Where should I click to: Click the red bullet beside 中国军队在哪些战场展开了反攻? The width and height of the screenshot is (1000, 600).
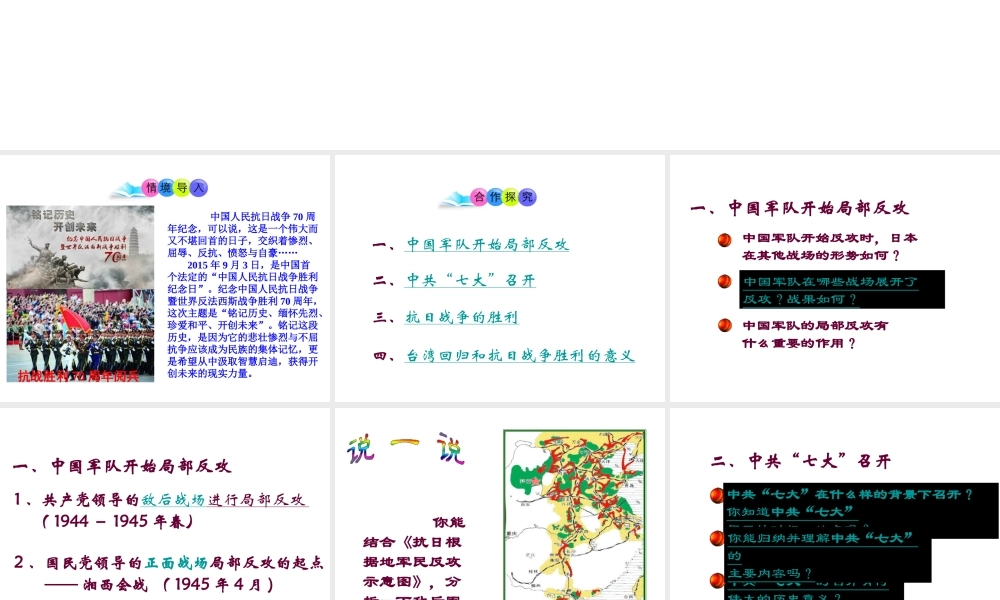[x=724, y=281]
